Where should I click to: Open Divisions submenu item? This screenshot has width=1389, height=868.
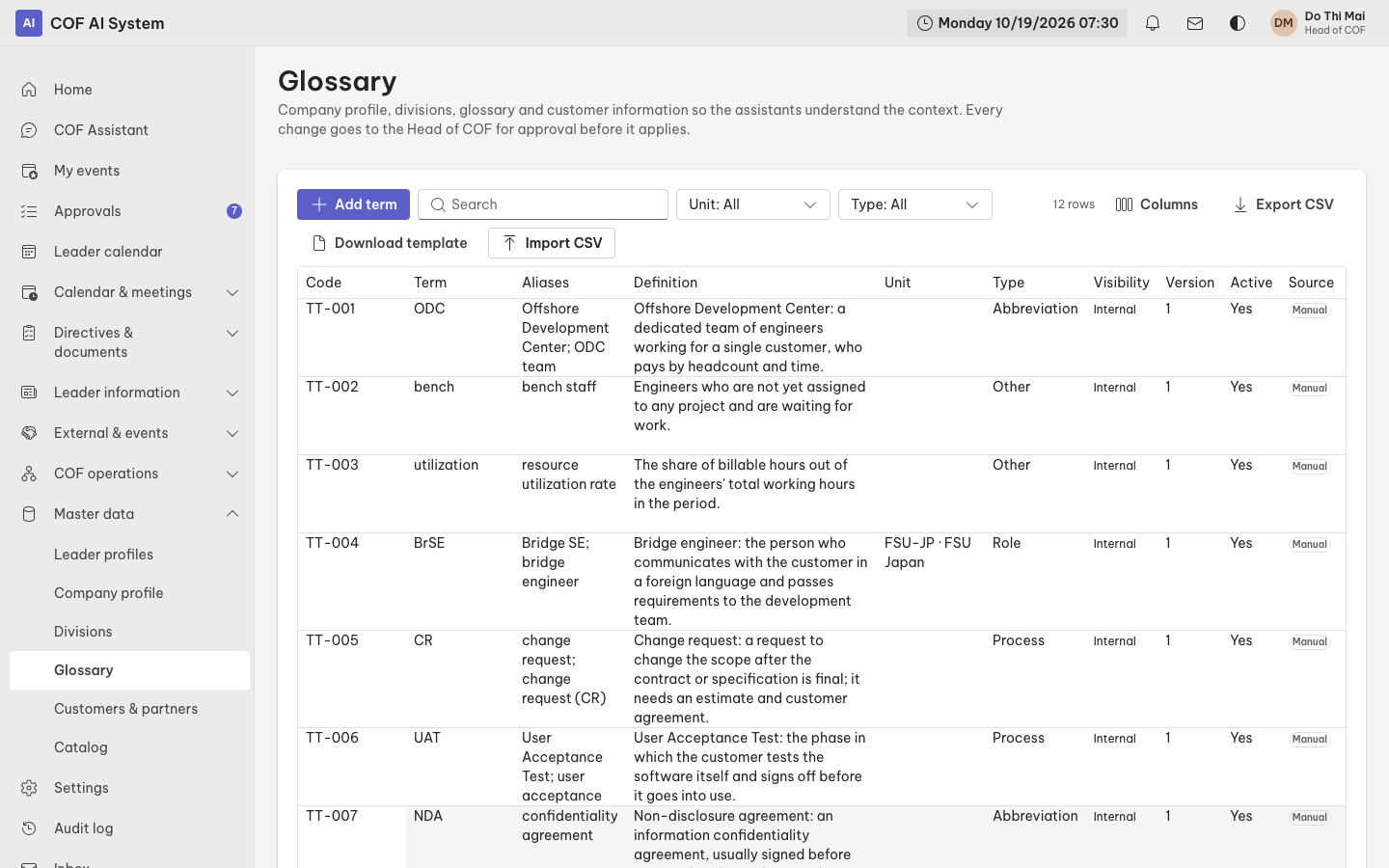129,632
